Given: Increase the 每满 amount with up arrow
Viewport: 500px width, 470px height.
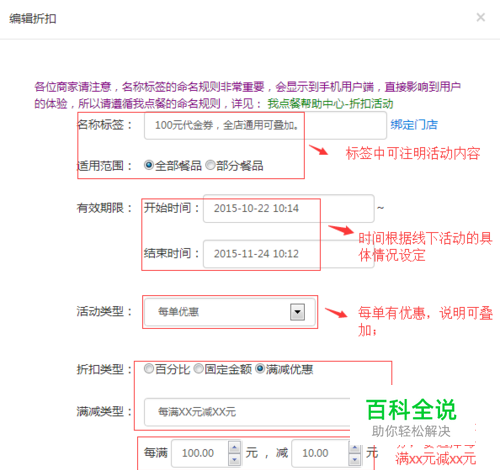Looking at the screenshot, I should point(234,447).
